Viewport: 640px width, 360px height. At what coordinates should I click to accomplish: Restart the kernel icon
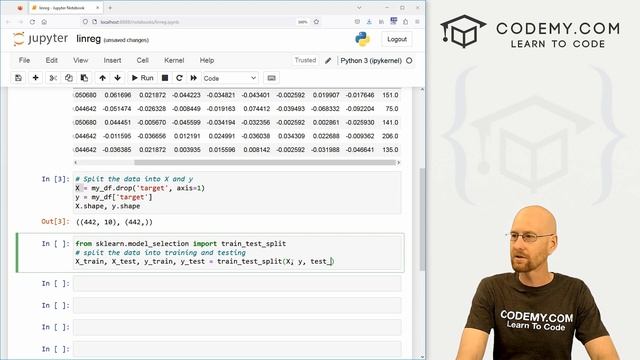pyautogui.click(x=179, y=78)
